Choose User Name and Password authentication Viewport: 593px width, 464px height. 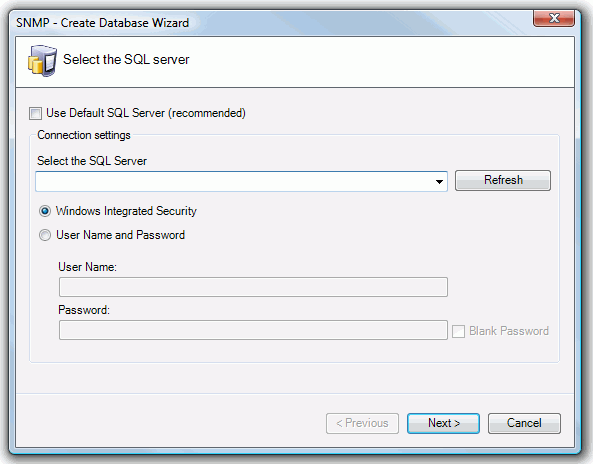[45, 235]
